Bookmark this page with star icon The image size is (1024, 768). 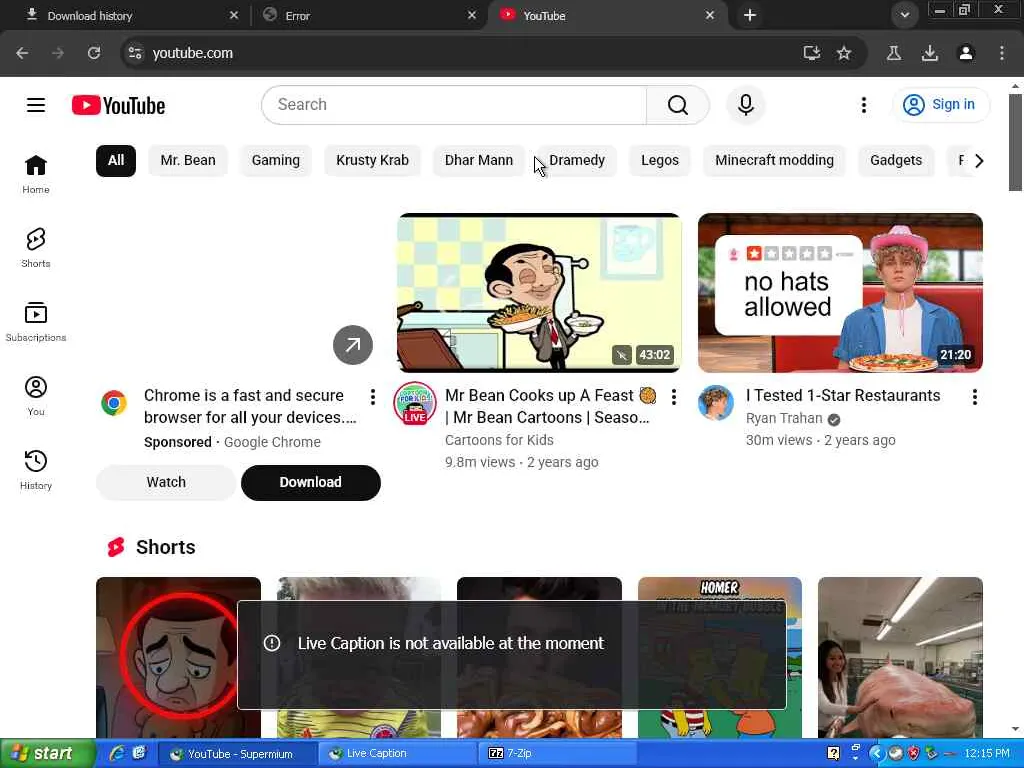click(x=844, y=53)
